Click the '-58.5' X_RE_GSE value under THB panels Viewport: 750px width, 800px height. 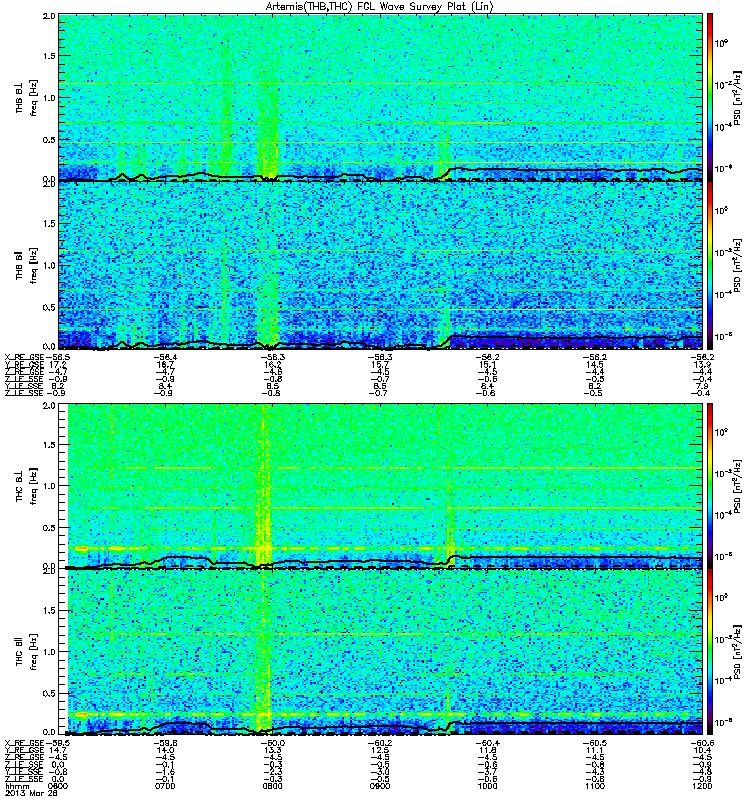pyautogui.click(x=58, y=357)
